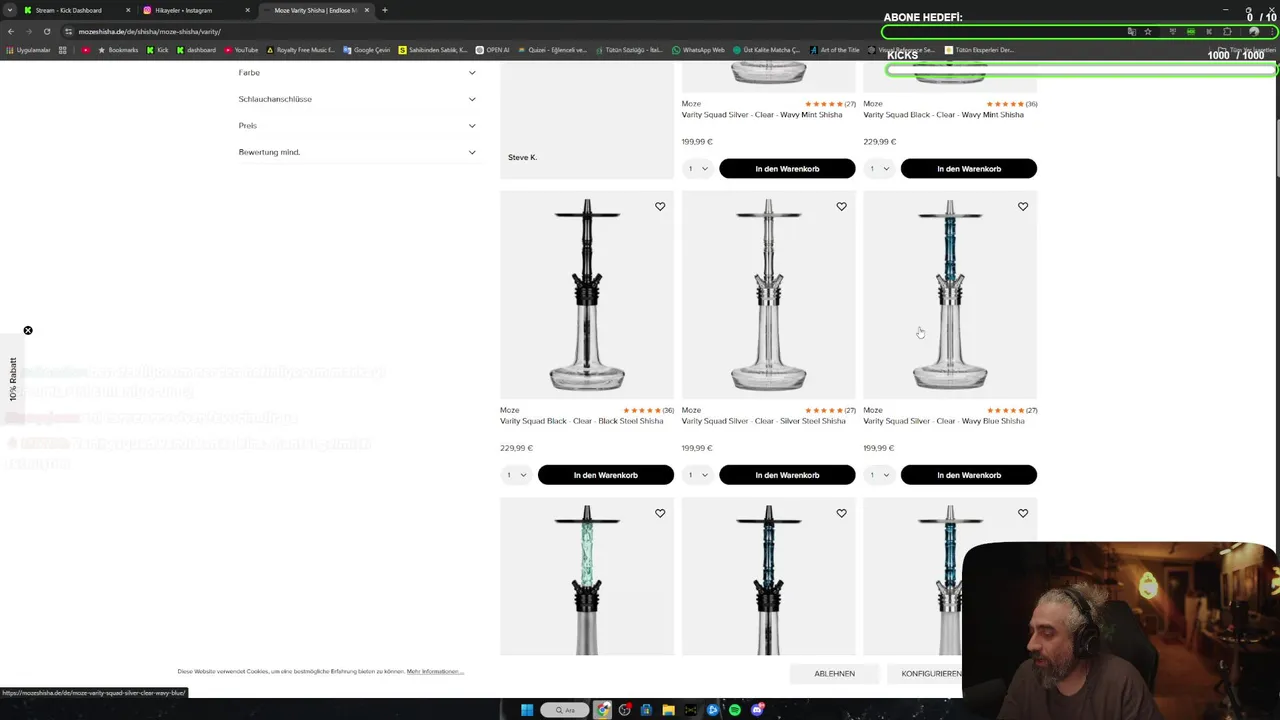The width and height of the screenshot is (1280, 720).
Task: Open Mehr Informationen cookie link
Action: pyautogui.click(x=435, y=671)
